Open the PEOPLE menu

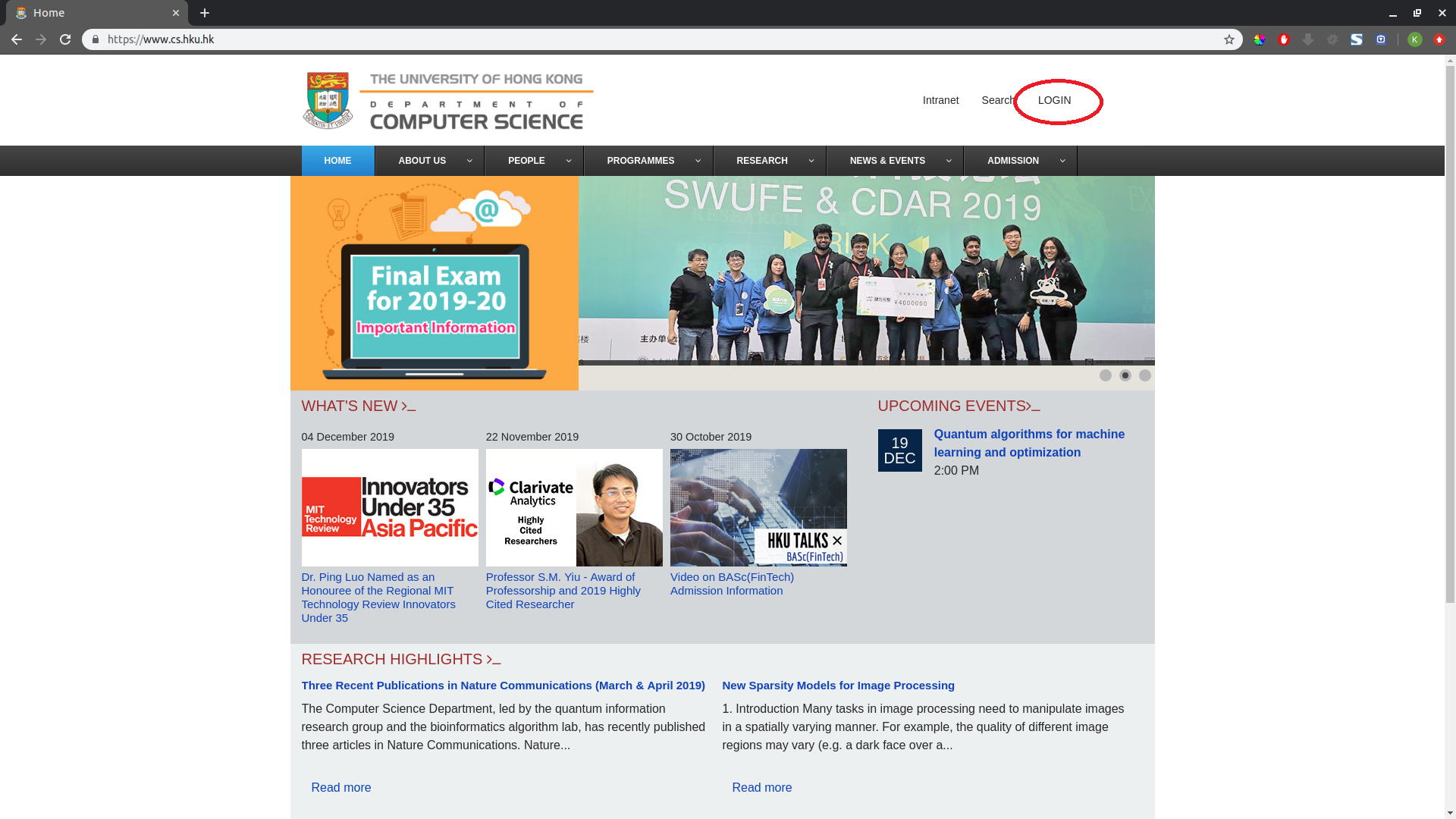tap(526, 161)
